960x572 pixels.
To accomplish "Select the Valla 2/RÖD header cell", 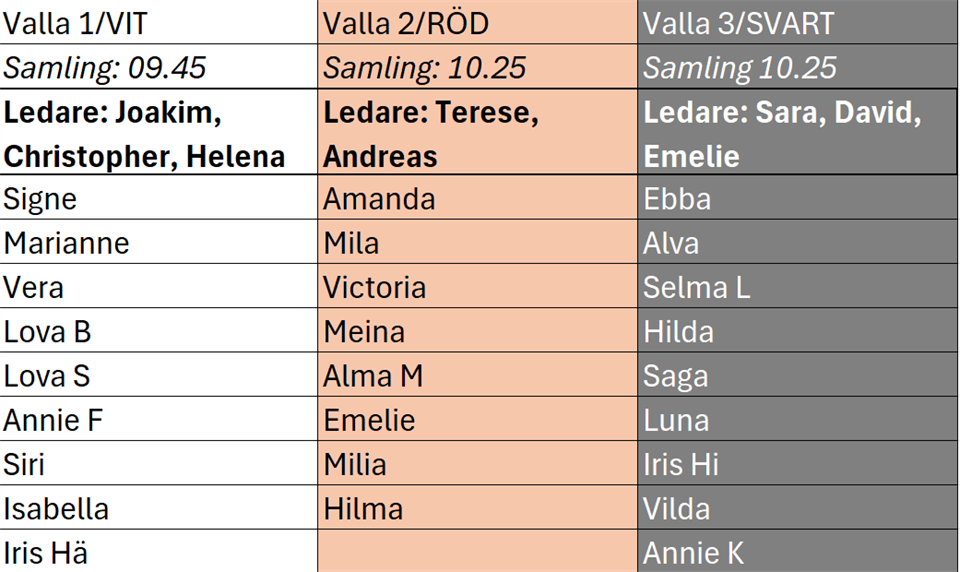I will coord(478,22).
